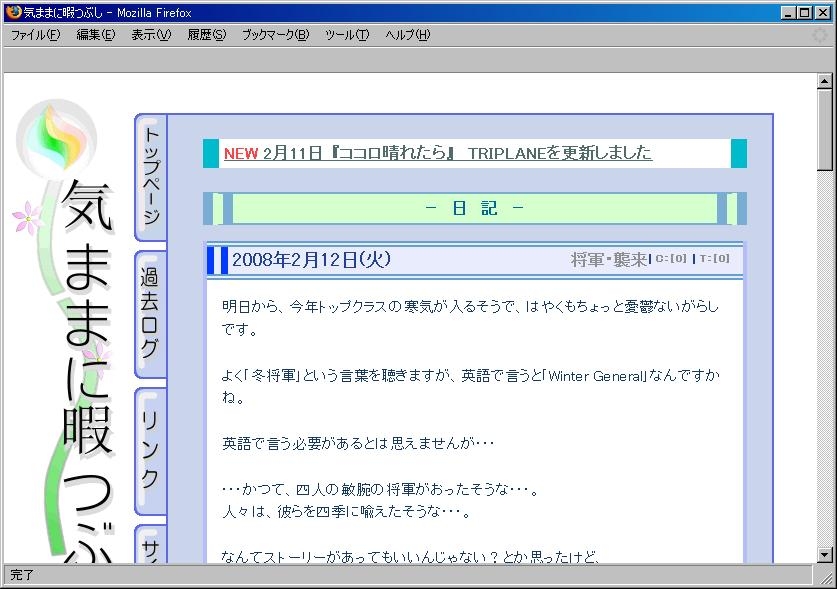Image resolution: width=837 pixels, height=589 pixels.
Task: Click the colorful flame orb site logo
Action: [x=57, y=139]
